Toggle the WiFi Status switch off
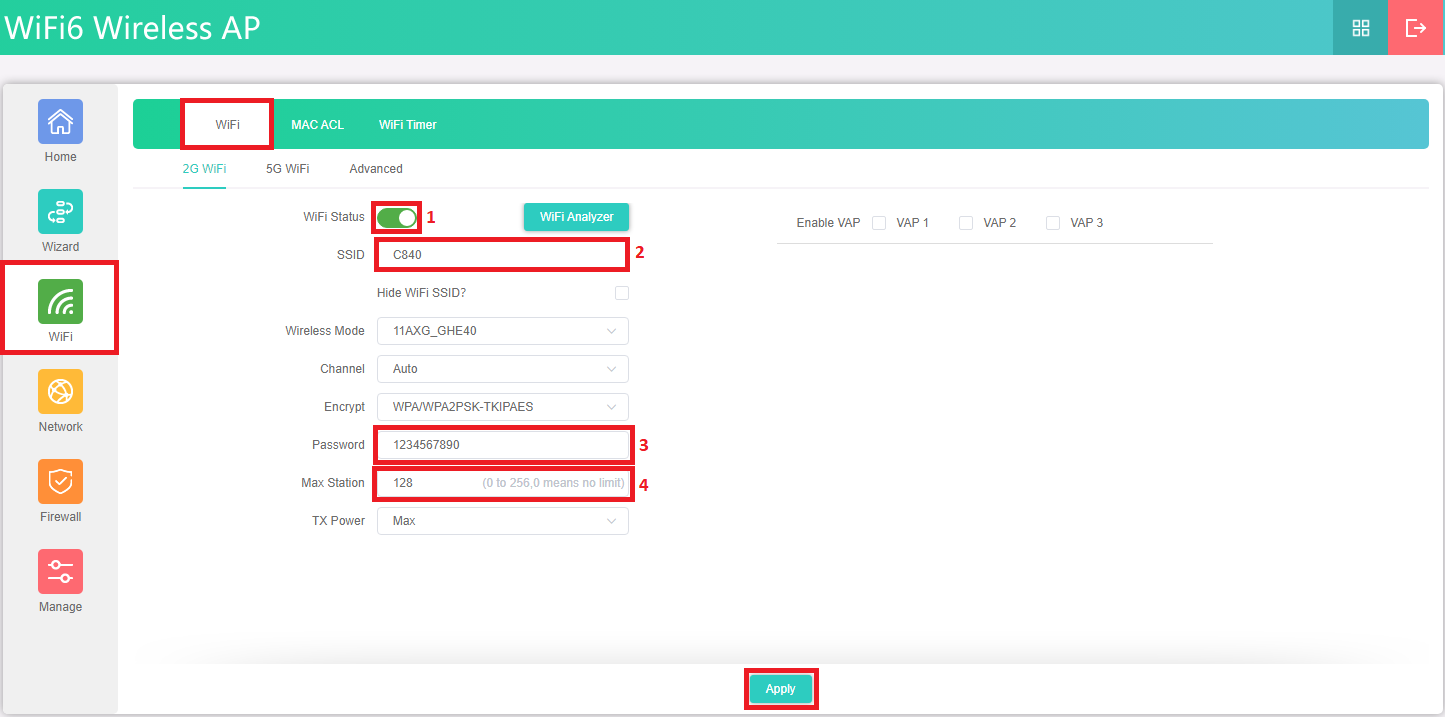1445x717 pixels. (x=397, y=218)
